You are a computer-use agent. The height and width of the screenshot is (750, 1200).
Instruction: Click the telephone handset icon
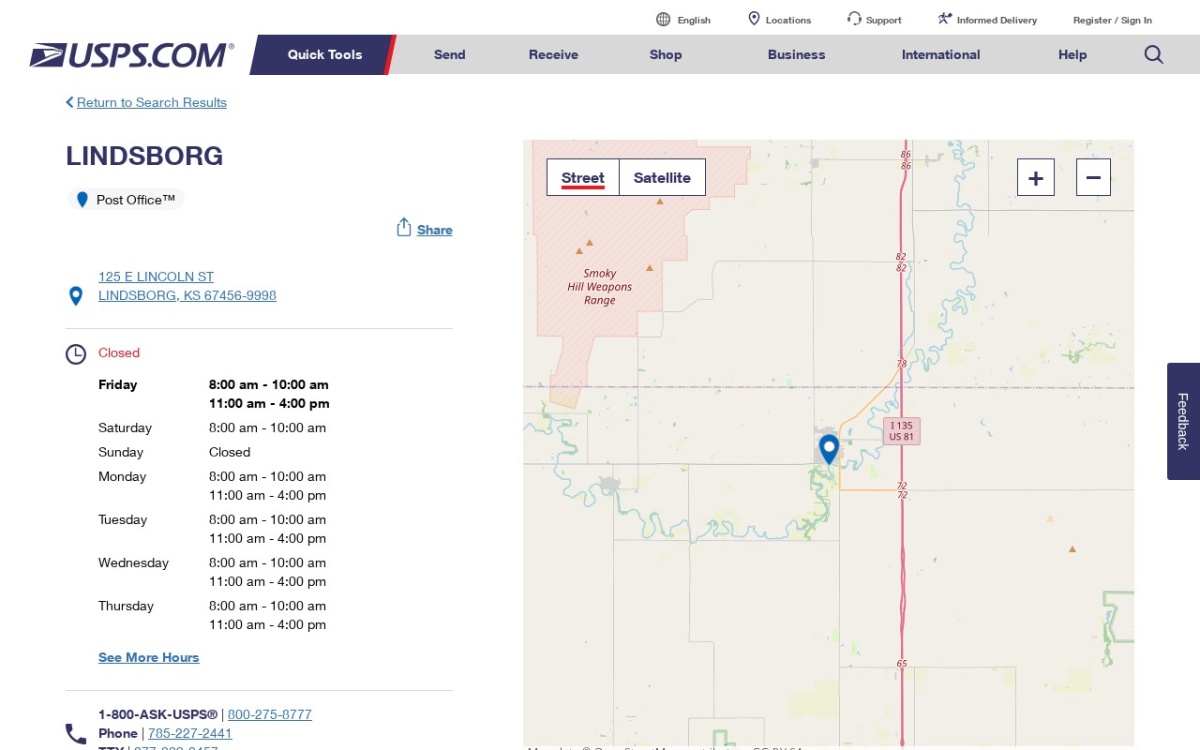click(75, 734)
